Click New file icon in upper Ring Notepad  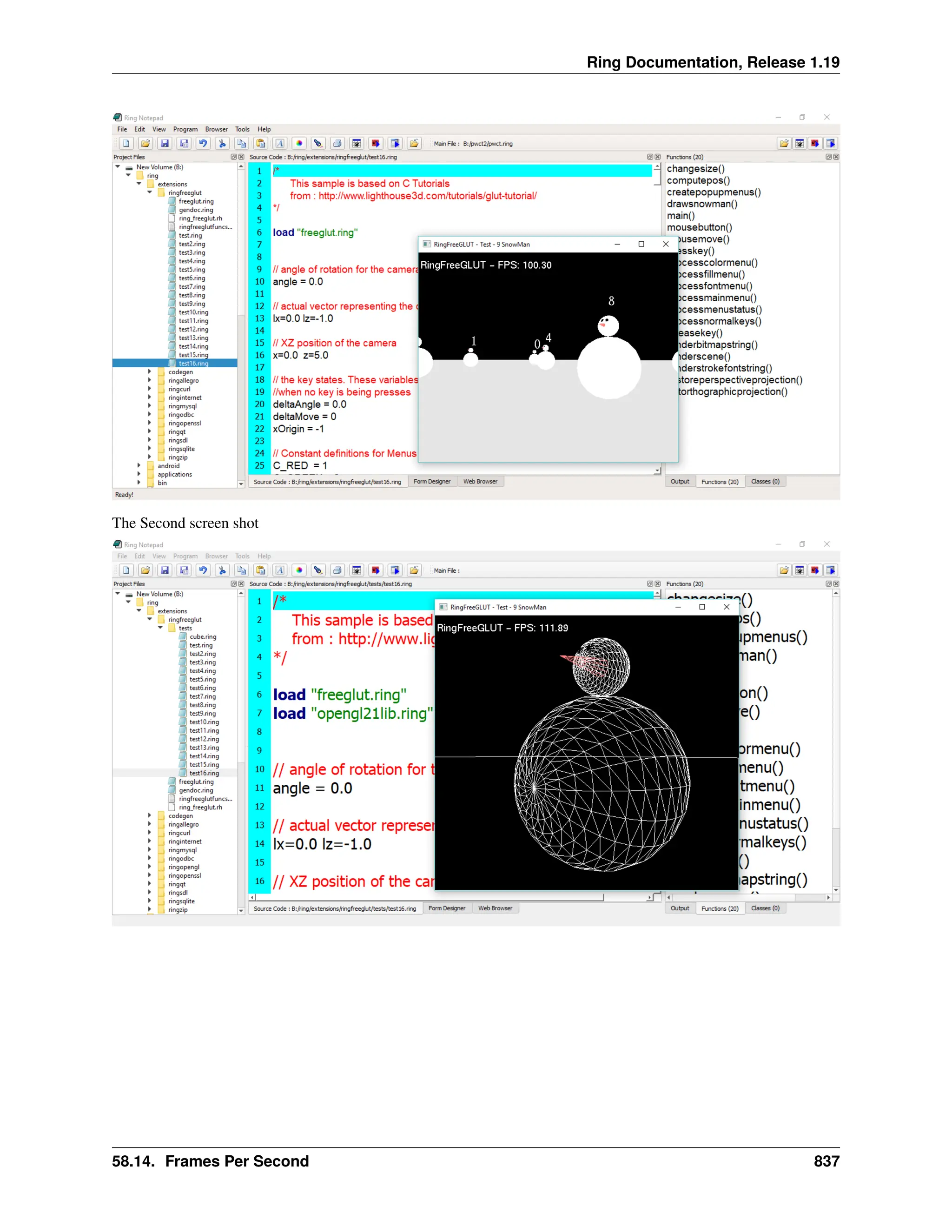(126, 143)
